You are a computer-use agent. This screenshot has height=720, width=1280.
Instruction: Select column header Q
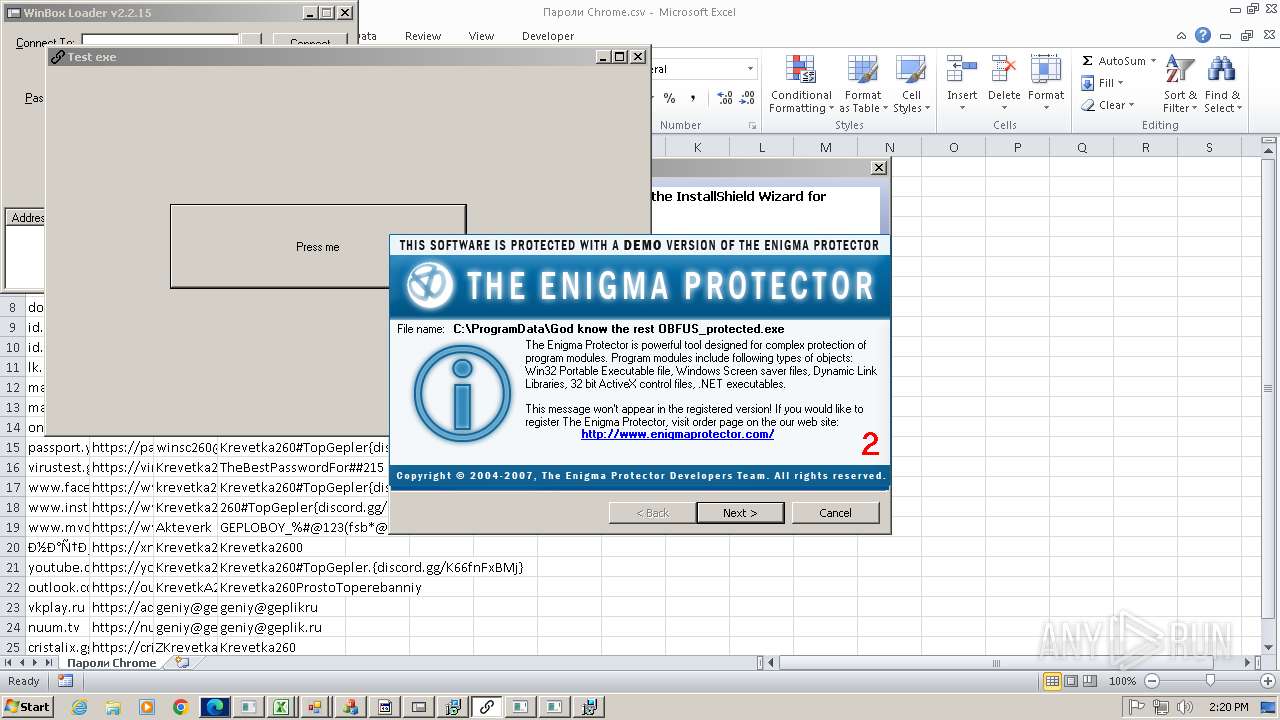(1081, 147)
